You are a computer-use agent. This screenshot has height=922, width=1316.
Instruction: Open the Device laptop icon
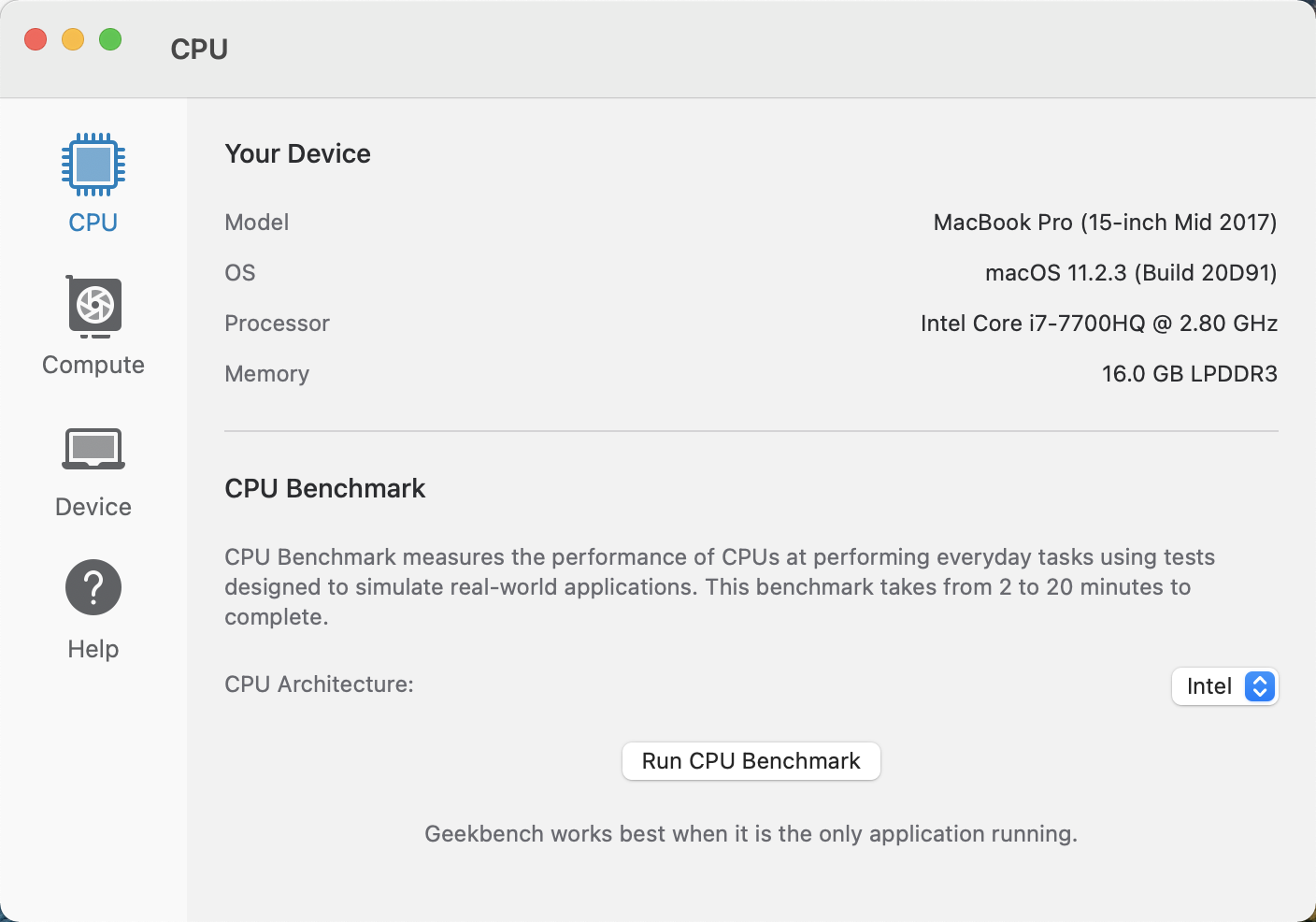click(93, 449)
